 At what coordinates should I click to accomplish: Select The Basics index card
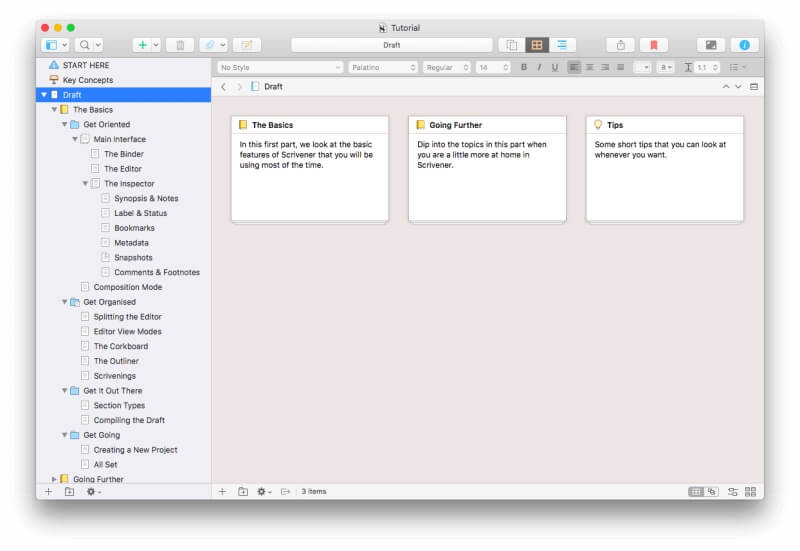(x=310, y=169)
